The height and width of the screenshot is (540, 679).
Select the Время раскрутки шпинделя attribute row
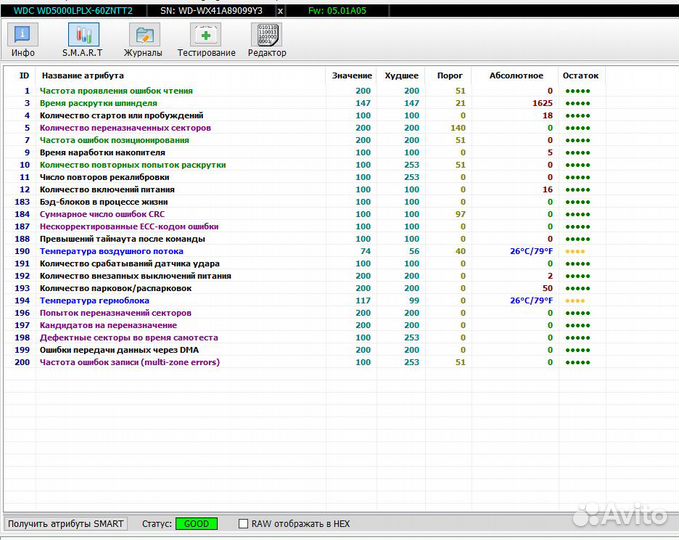pos(98,103)
